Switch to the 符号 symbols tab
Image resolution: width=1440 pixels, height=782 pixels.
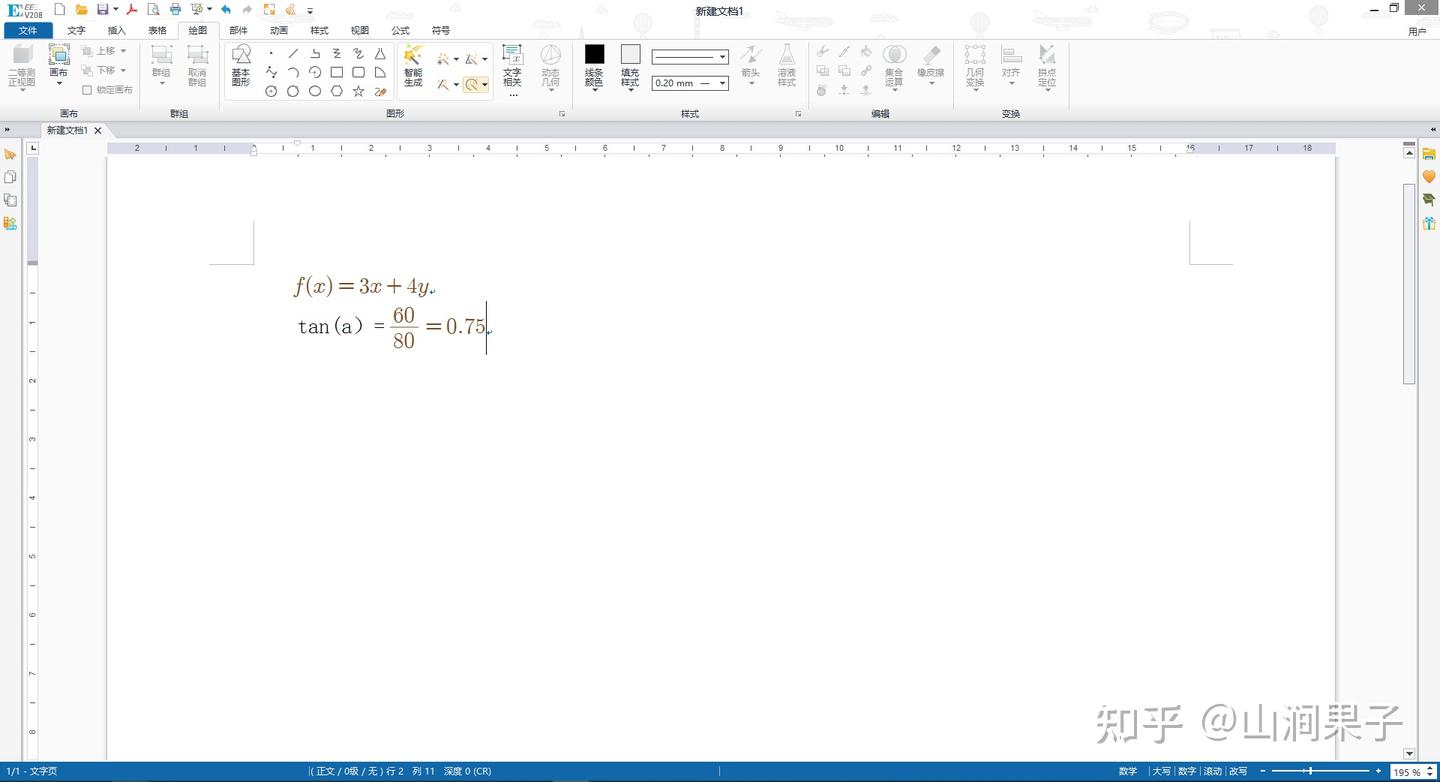coord(440,30)
